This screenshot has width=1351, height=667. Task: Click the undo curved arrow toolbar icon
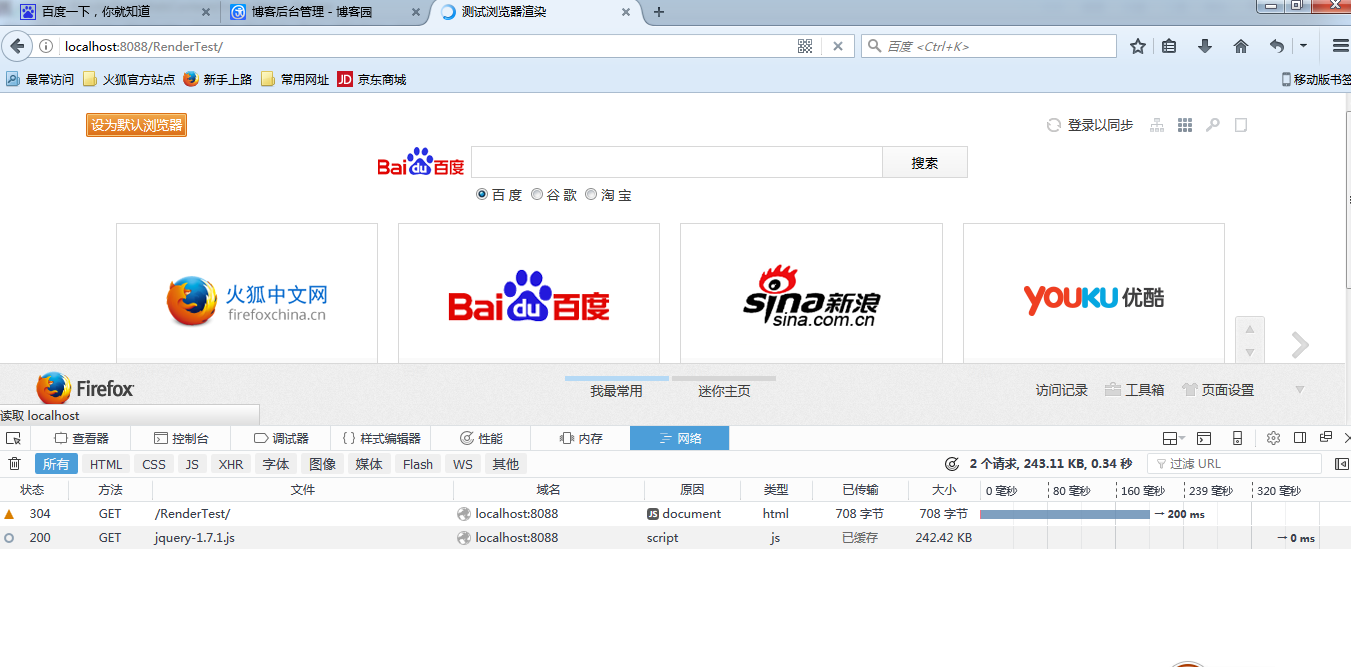1277,46
